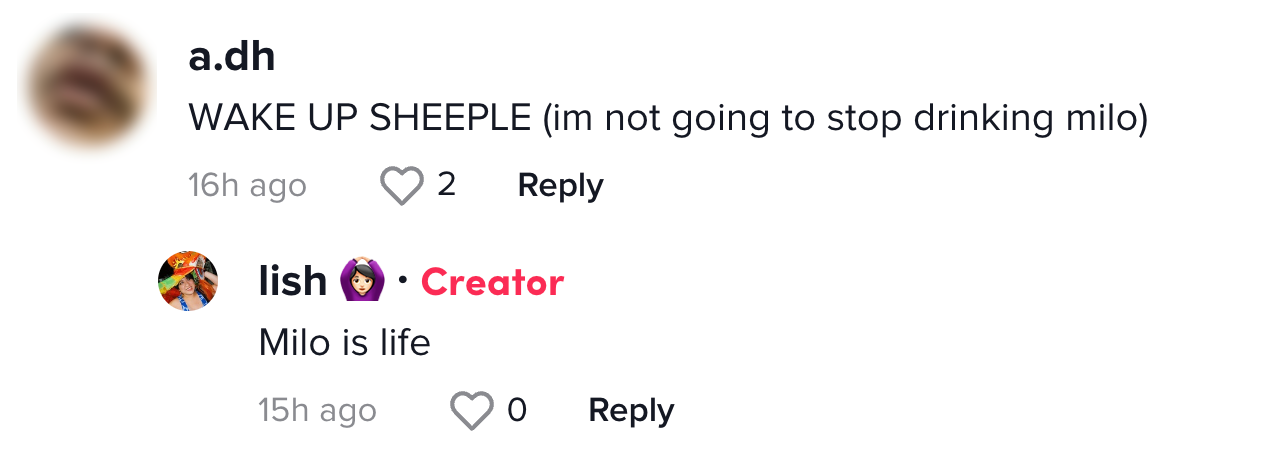
Task: Select the "Milo is life" reply text
Action: (344, 343)
